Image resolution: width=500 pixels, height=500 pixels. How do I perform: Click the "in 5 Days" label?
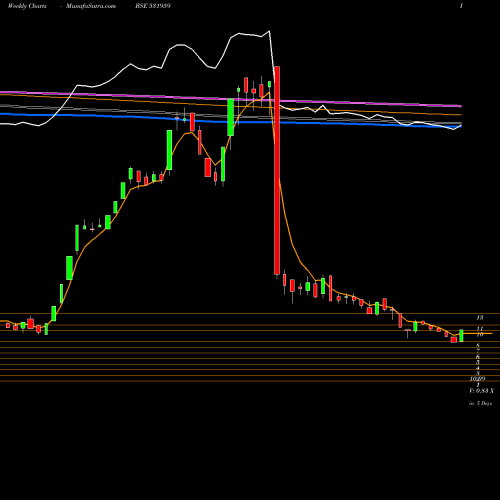(x=481, y=403)
